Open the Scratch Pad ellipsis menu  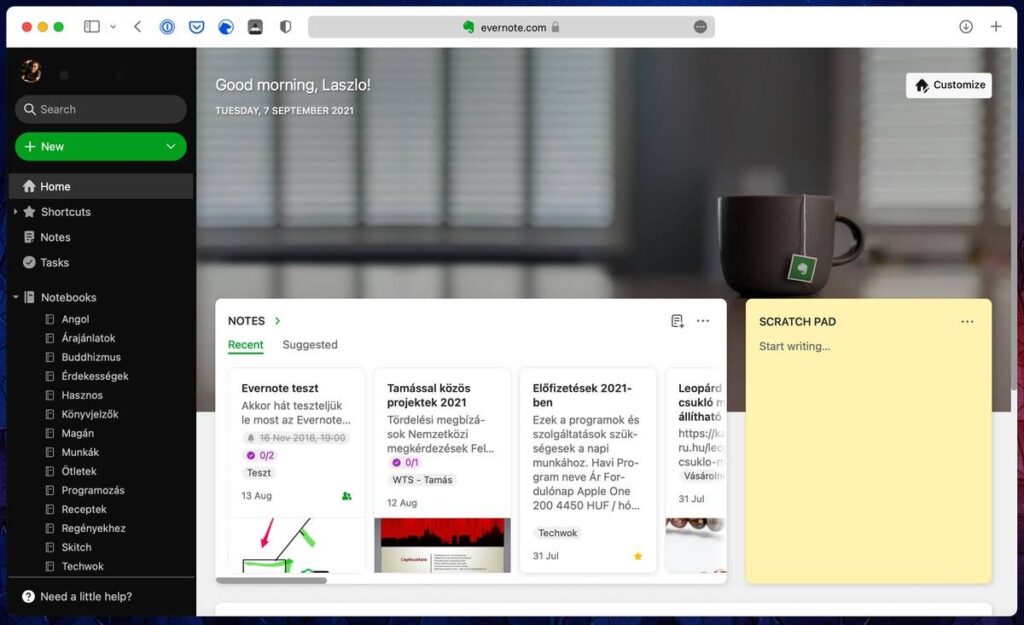(x=967, y=321)
